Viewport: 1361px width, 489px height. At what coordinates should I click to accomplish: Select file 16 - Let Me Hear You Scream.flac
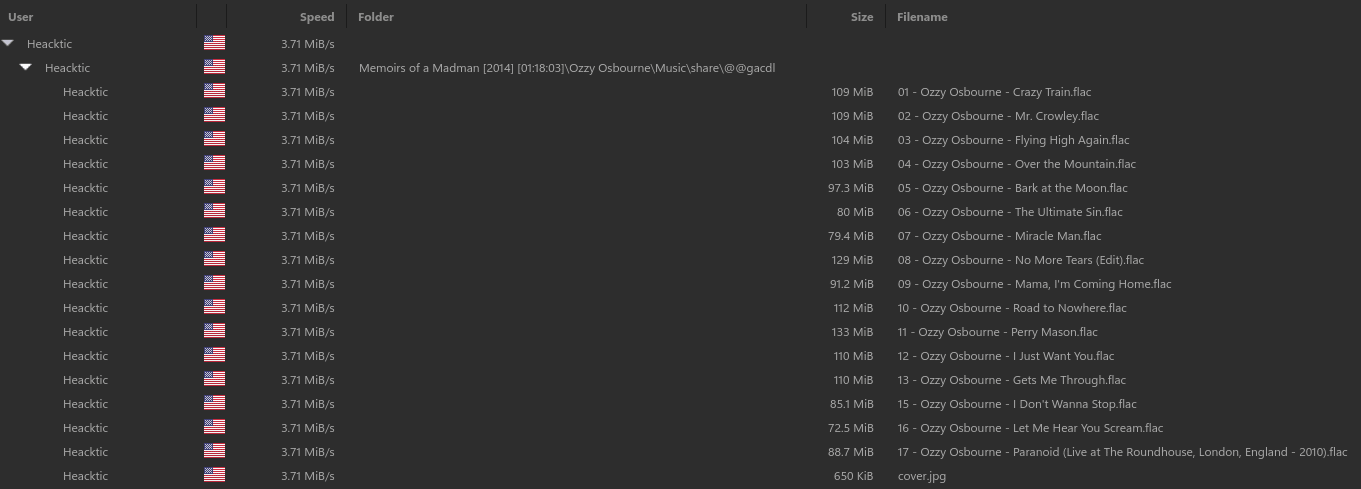(1030, 428)
